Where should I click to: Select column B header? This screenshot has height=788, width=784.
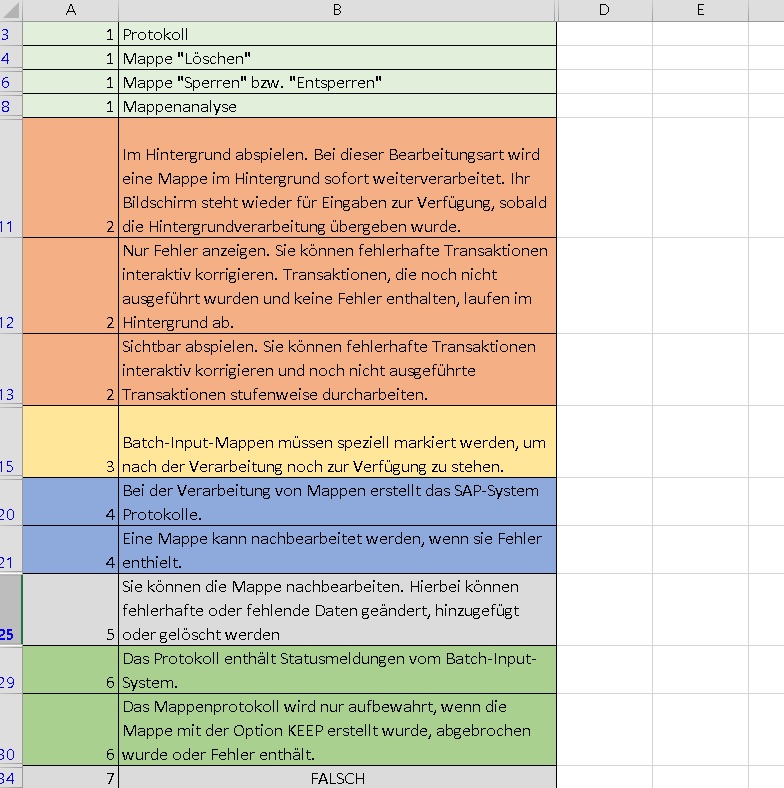point(338,10)
